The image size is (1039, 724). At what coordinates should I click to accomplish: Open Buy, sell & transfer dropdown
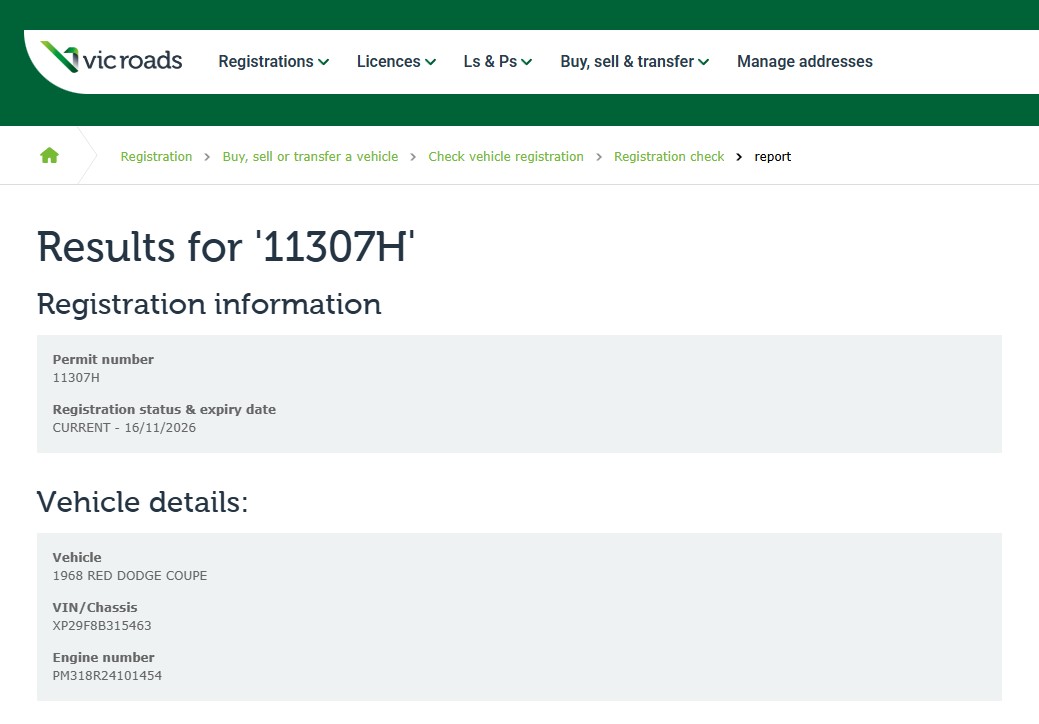click(x=634, y=62)
